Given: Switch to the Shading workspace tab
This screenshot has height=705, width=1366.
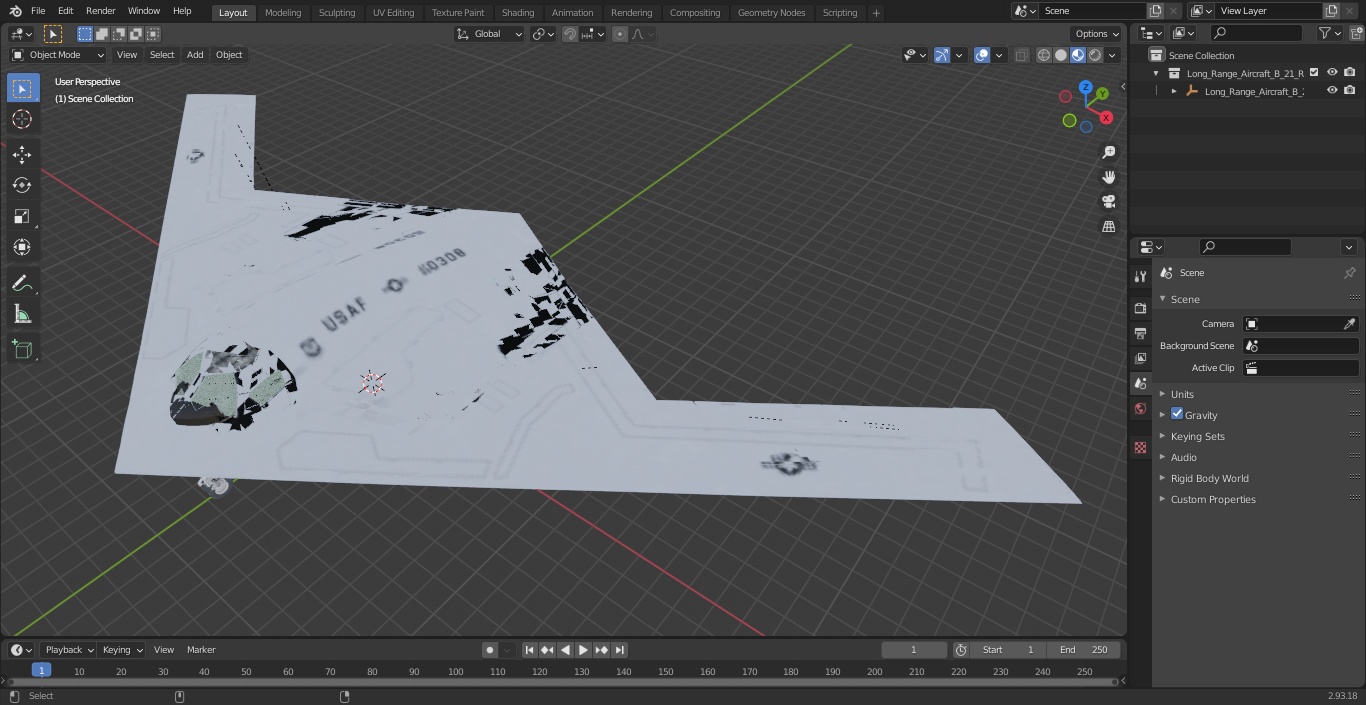Looking at the screenshot, I should coord(518,13).
